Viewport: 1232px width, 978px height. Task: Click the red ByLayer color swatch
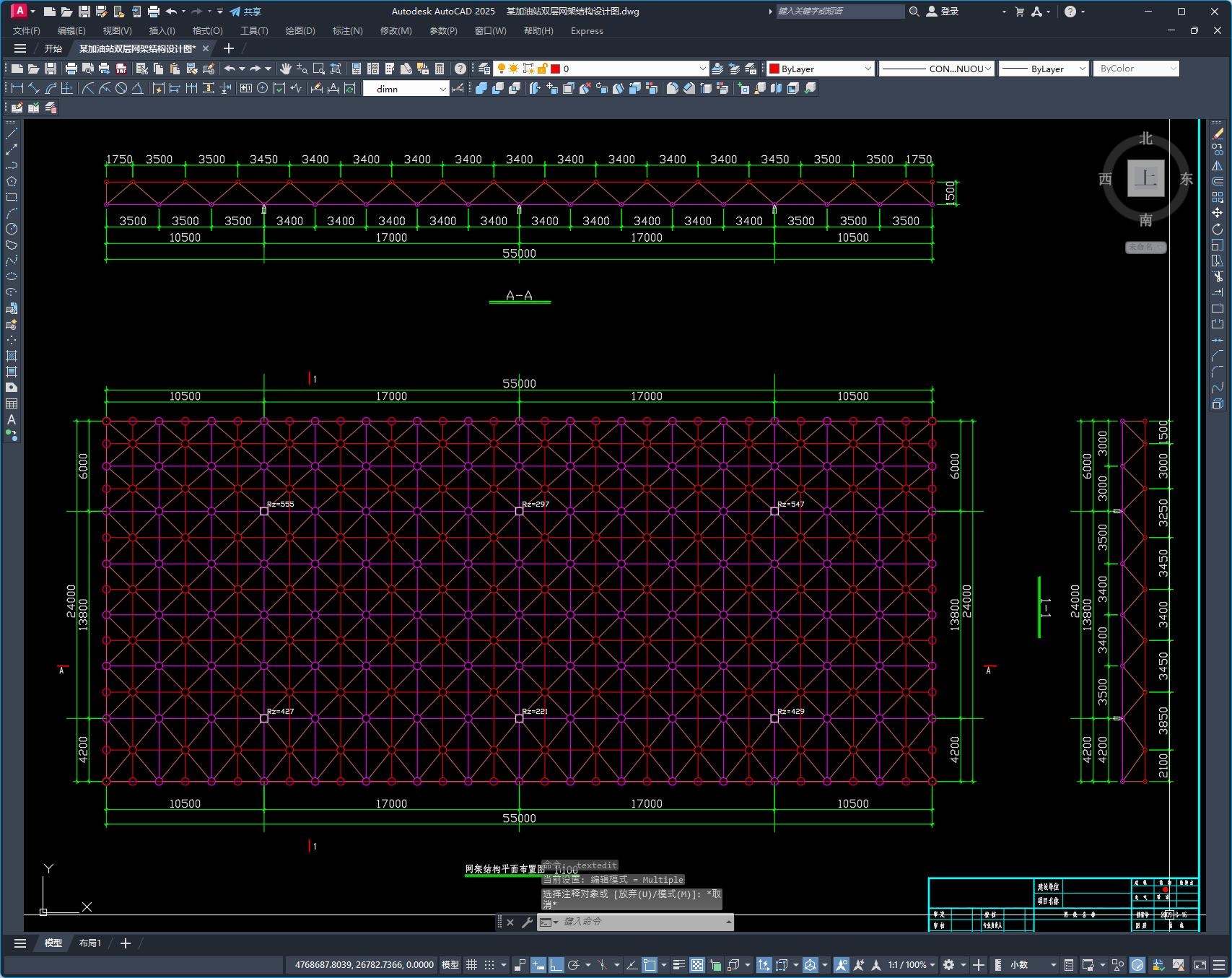click(774, 69)
